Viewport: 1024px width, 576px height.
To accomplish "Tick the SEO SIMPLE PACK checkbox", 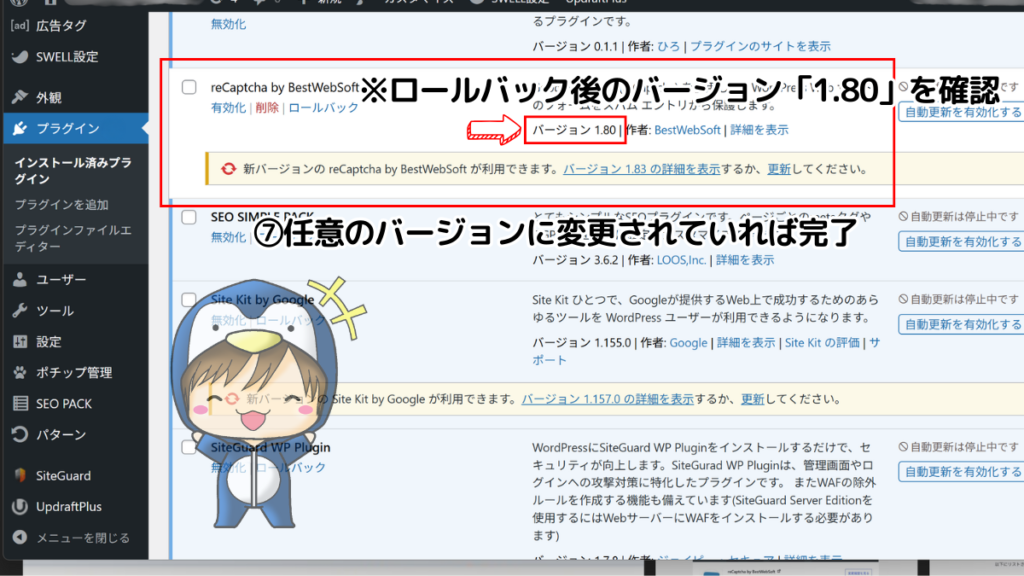I will tap(189, 217).
